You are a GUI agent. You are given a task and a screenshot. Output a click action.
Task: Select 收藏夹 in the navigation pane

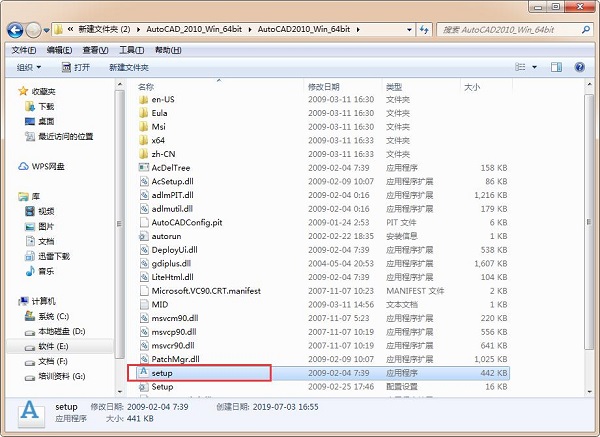(x=37, y=91)
